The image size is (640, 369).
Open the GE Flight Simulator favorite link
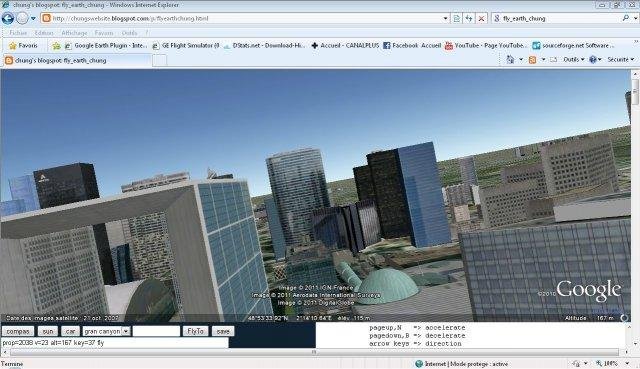coord(186,46)
